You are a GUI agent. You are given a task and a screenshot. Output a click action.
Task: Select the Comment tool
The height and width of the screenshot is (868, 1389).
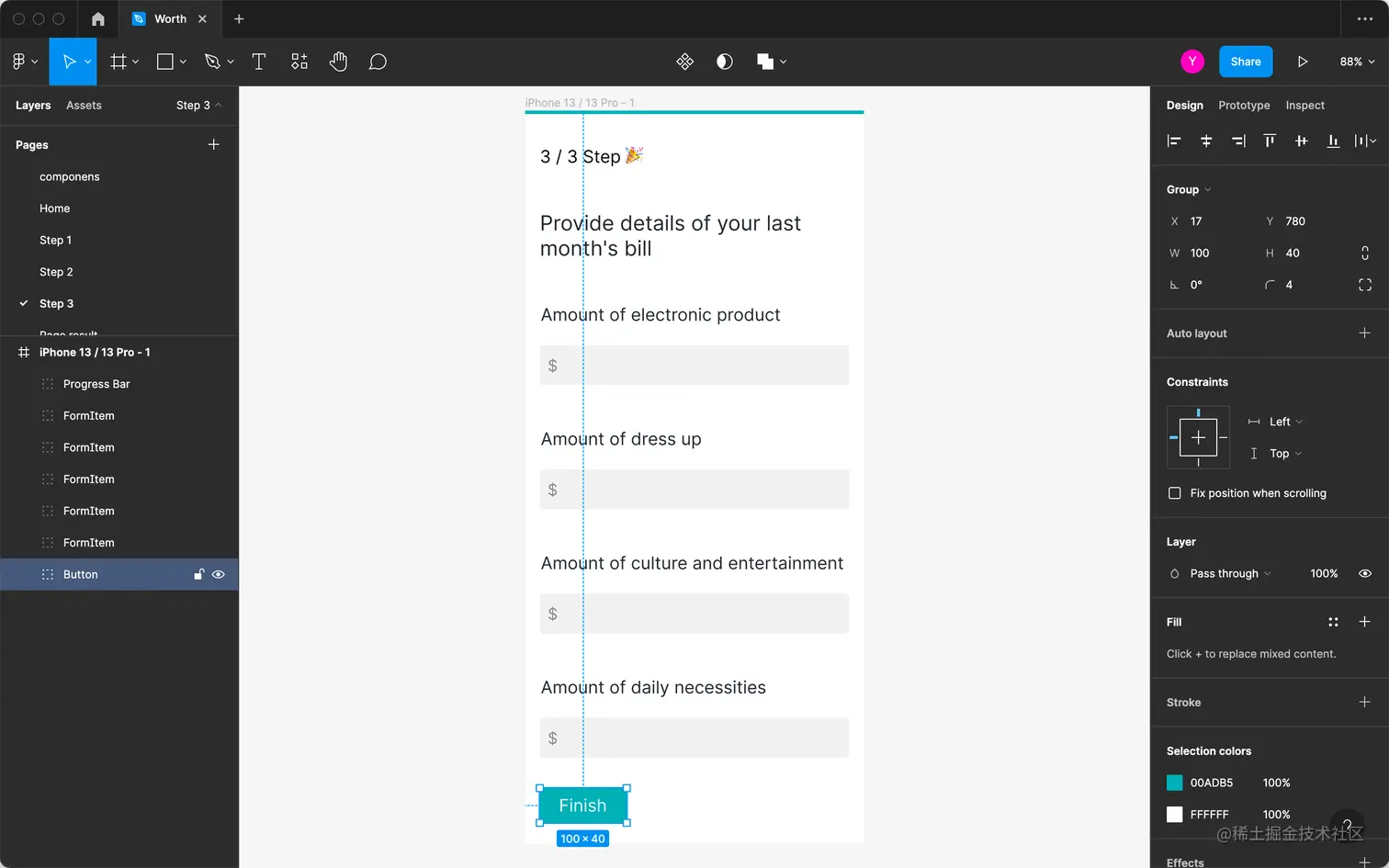pos(378,62)
